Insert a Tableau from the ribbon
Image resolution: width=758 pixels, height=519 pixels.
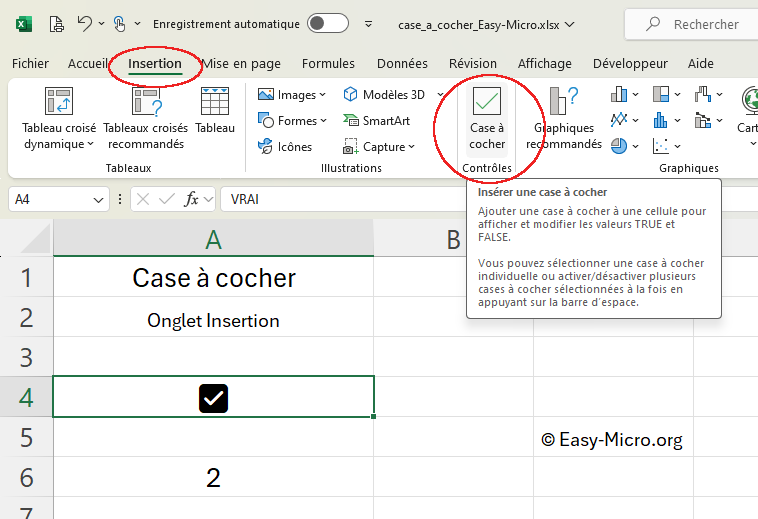pos(215,109)
